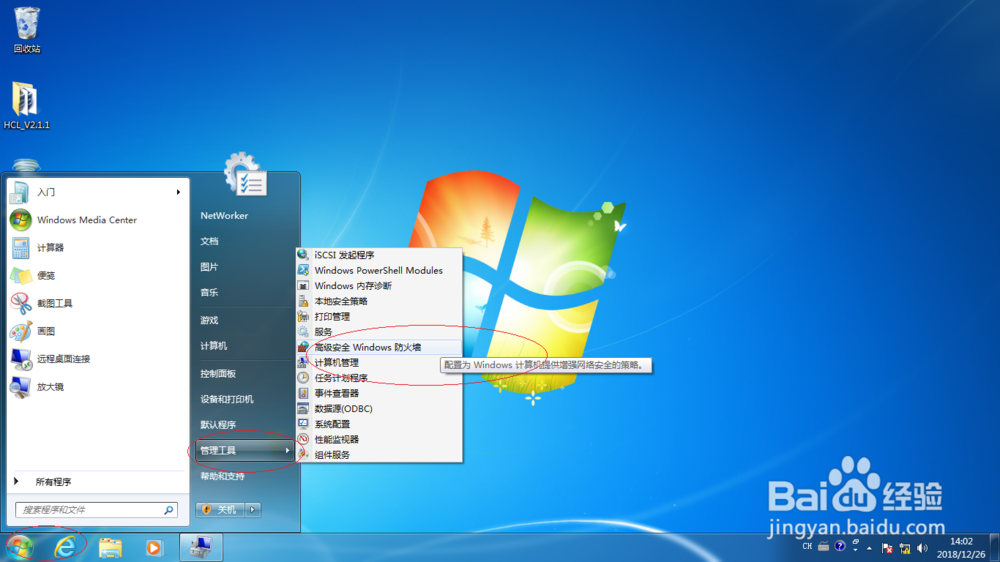
Task: Click the 服务 gears icon
Action: click(304, 332)
